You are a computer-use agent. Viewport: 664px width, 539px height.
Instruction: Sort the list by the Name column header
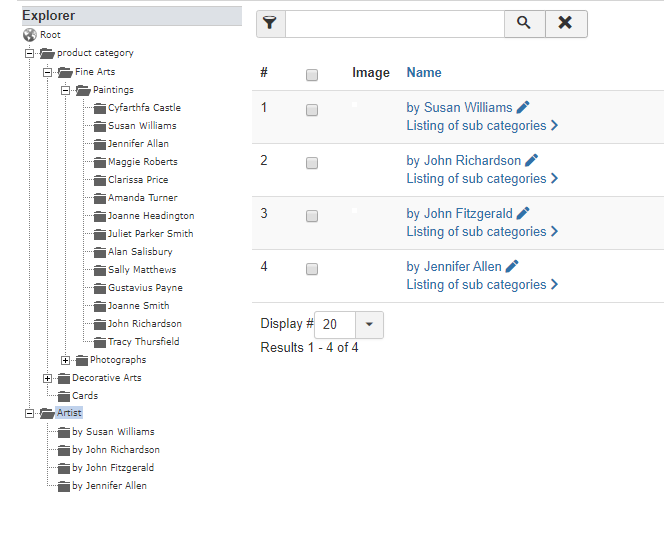424,73
